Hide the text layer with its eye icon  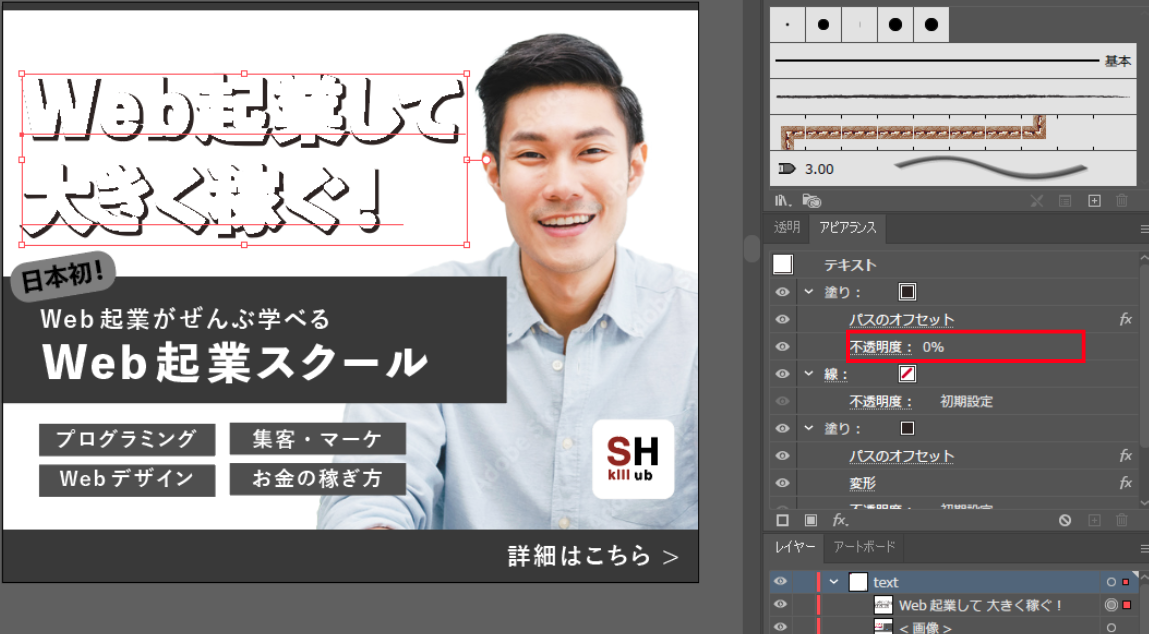pos(780,581)
